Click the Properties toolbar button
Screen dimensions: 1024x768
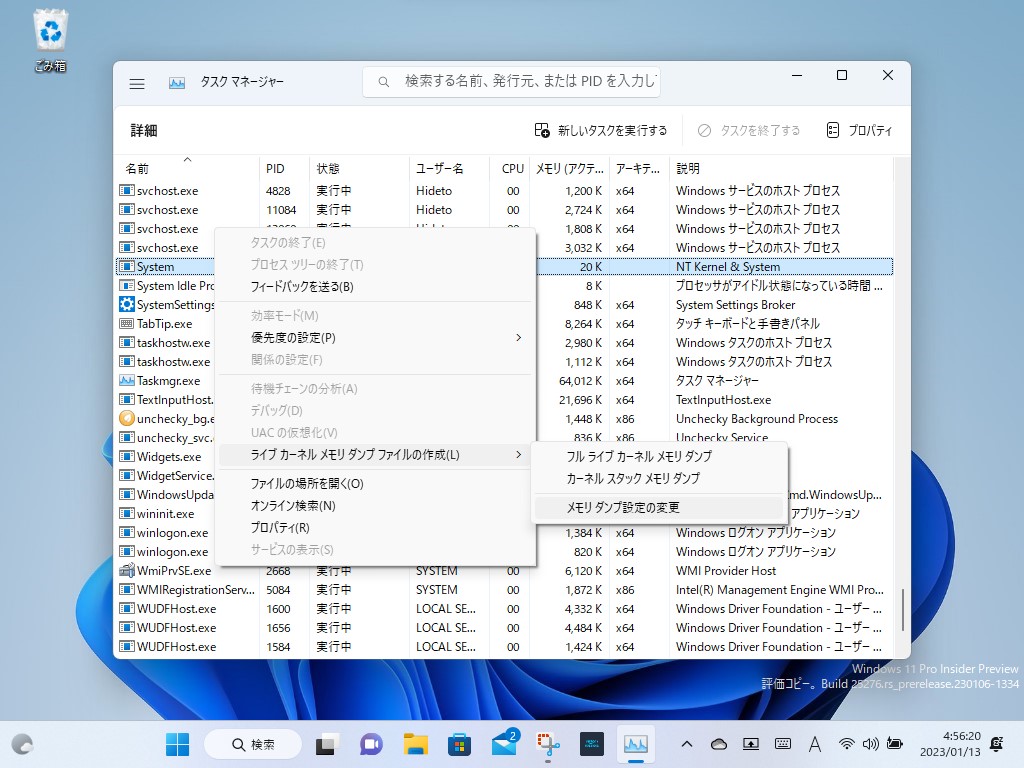(x=859, y=131)
